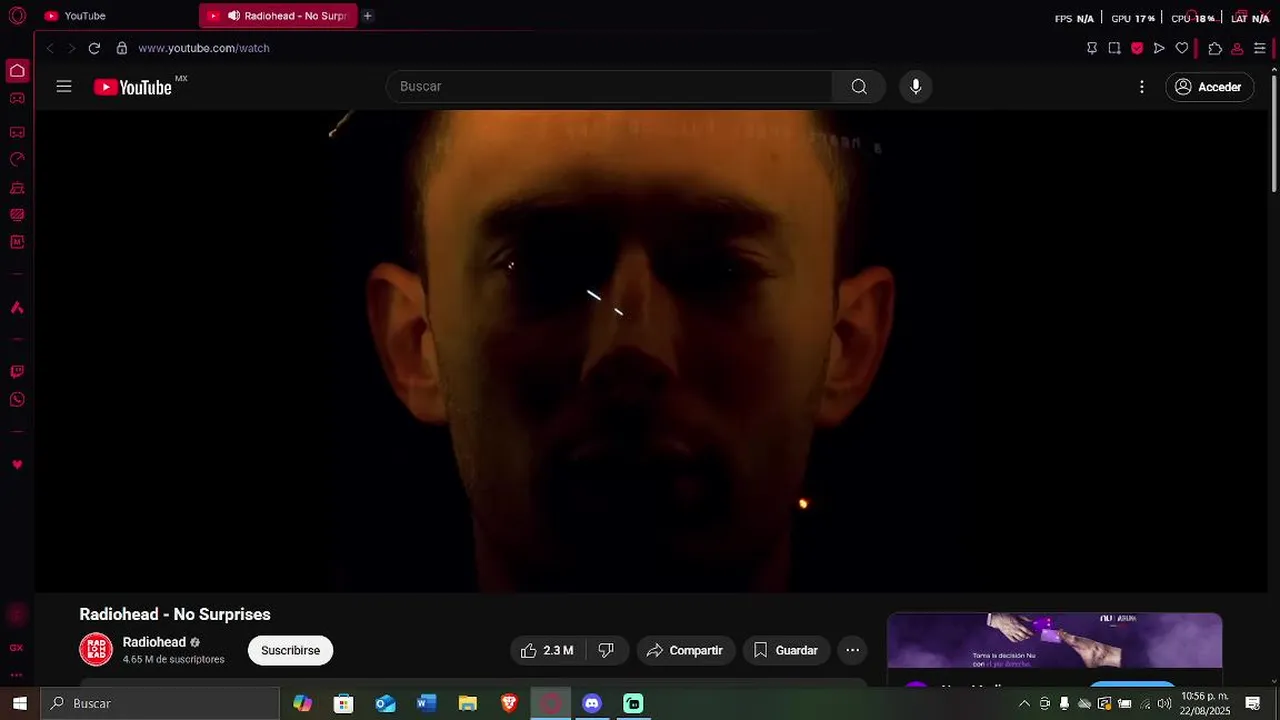Viewport: 1280px width, 720px height.
Task: Open a new tab with plus button
Action: 368,16
